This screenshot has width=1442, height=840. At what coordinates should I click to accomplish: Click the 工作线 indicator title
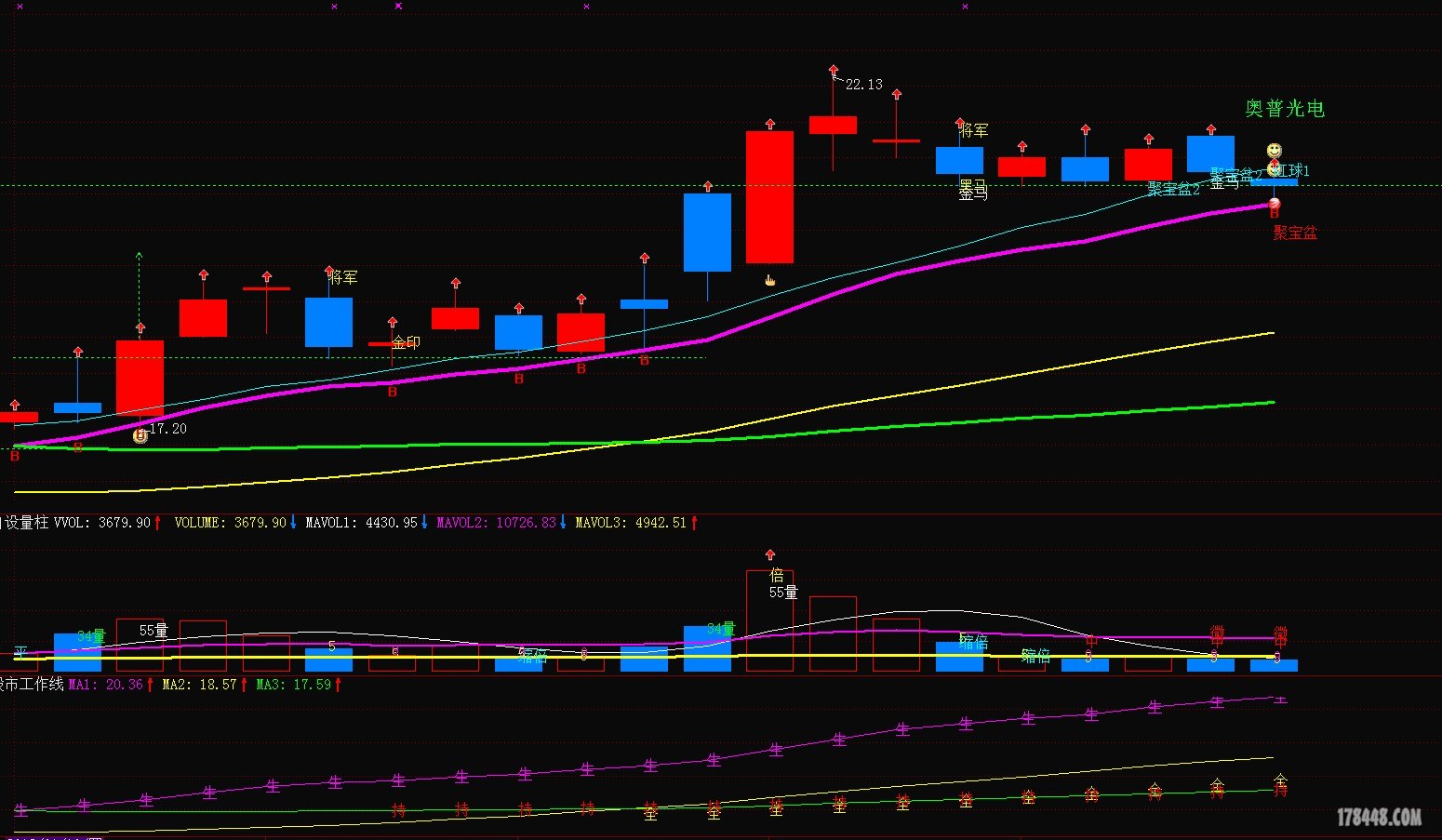(41, 685)
